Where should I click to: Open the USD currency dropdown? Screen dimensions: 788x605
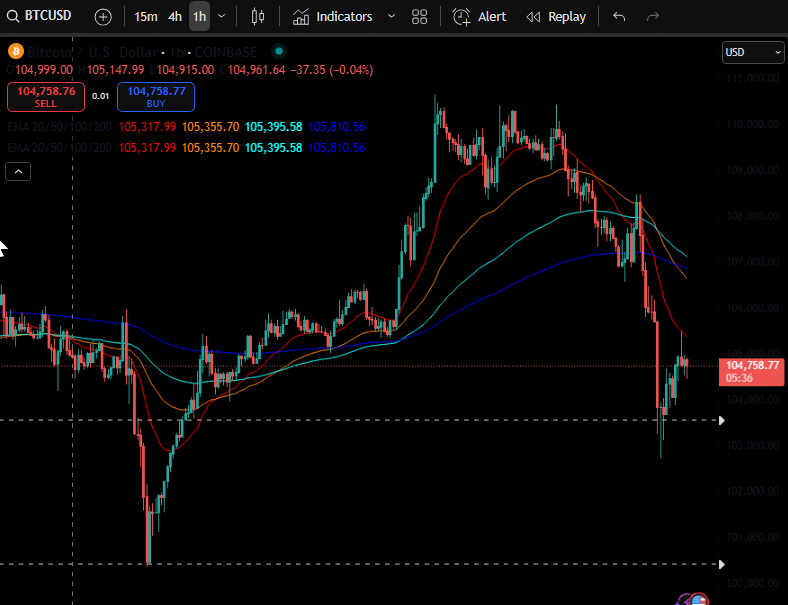[753, 52]
